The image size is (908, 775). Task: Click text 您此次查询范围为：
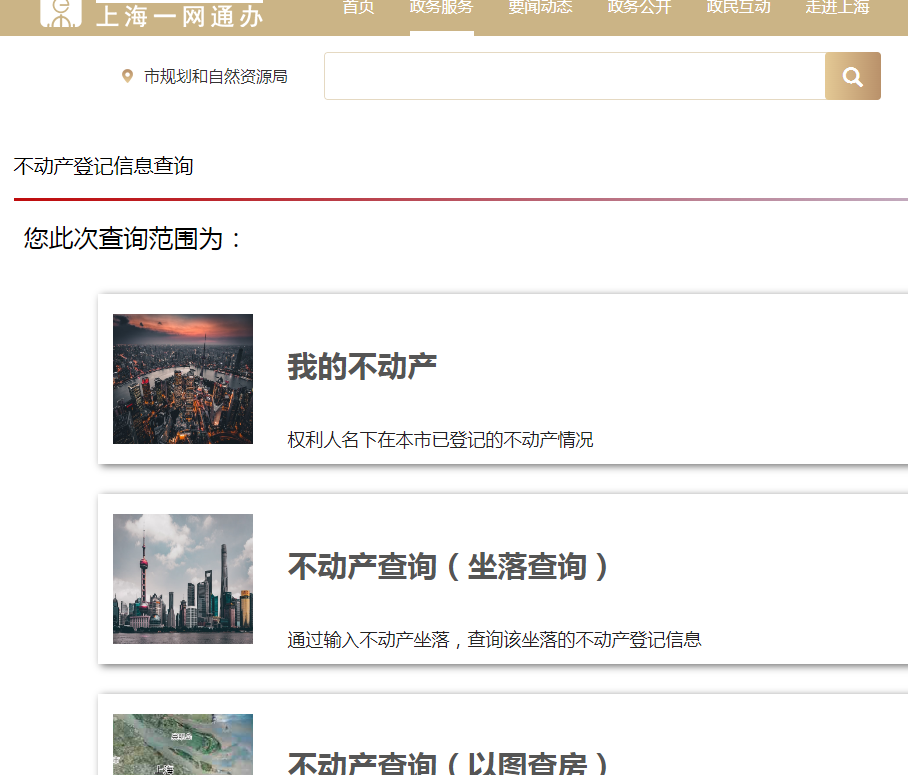133,239
